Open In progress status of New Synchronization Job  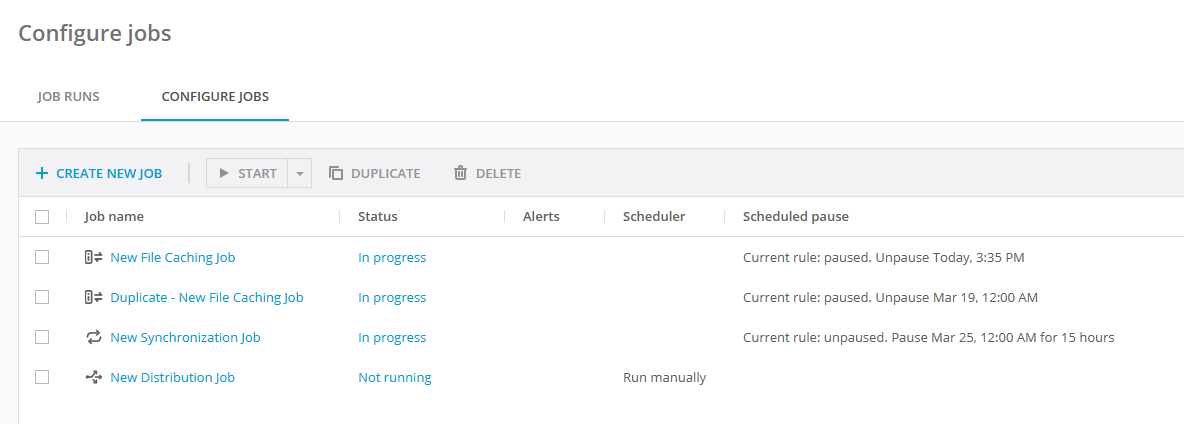pyautogui.click(x=392, y=337)
